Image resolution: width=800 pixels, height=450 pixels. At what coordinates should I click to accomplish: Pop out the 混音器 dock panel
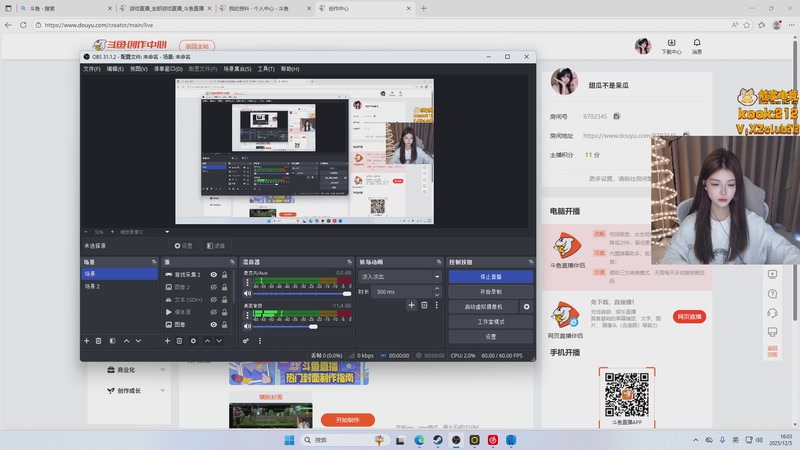349,262
